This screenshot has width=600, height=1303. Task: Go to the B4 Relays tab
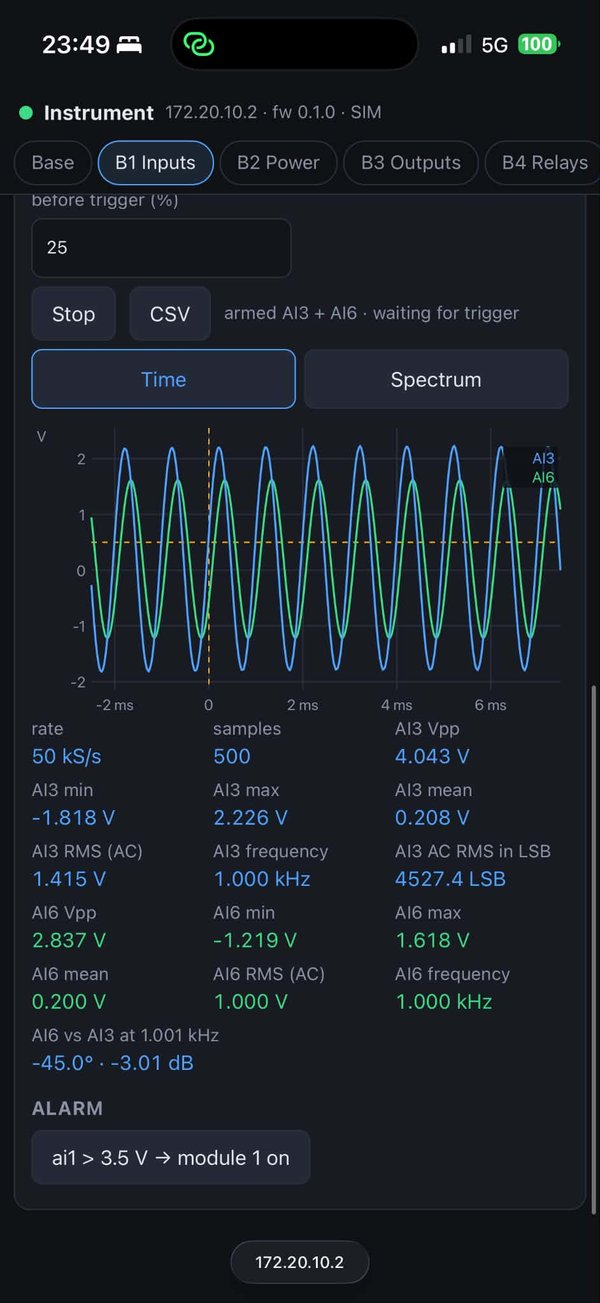point(543,163)
